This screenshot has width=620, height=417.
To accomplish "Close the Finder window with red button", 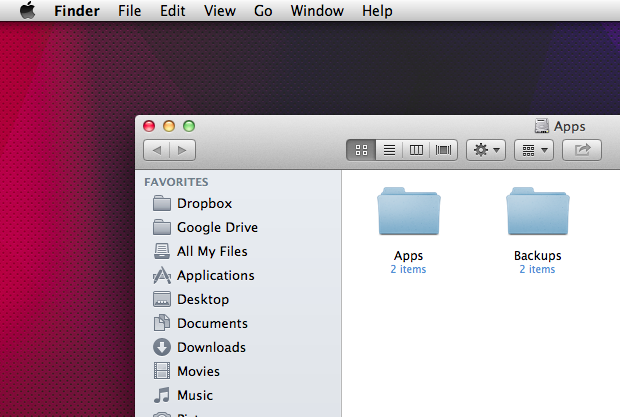I will point(149,126).
